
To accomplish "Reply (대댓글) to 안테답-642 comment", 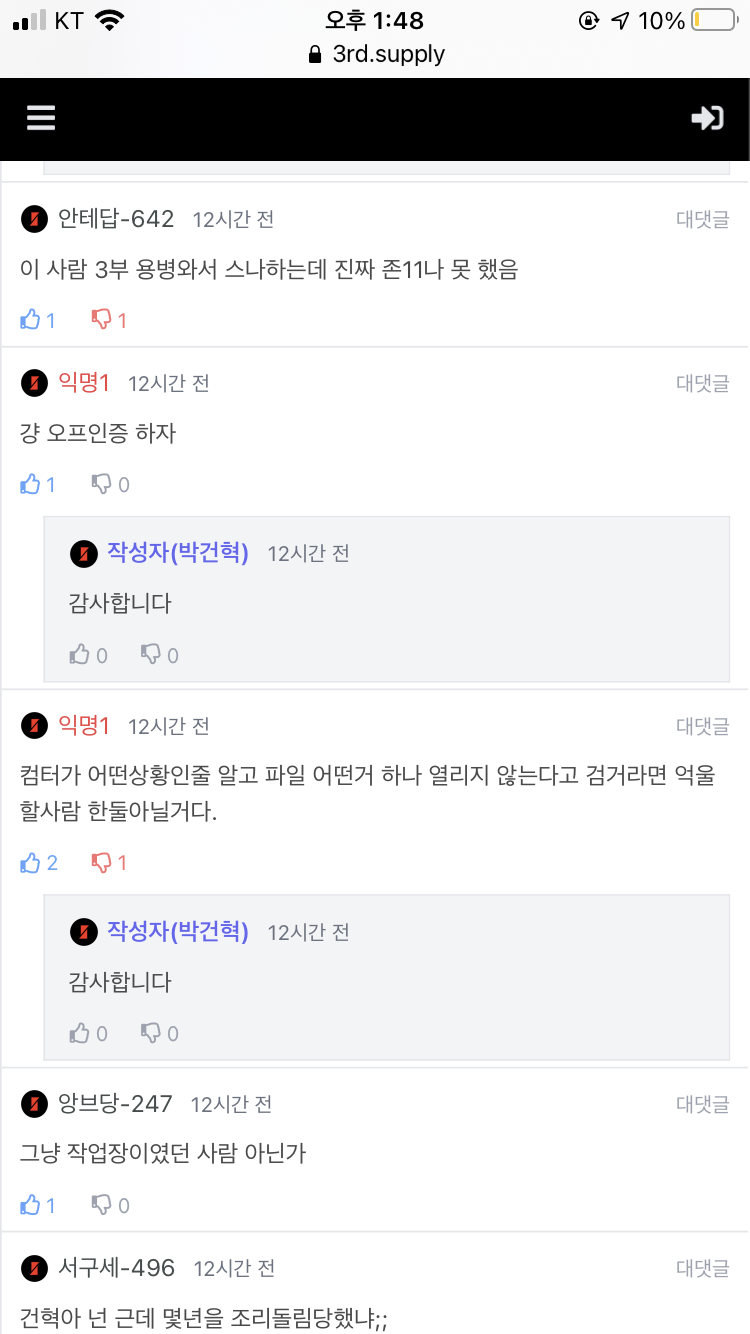I will tap(702, 220).
